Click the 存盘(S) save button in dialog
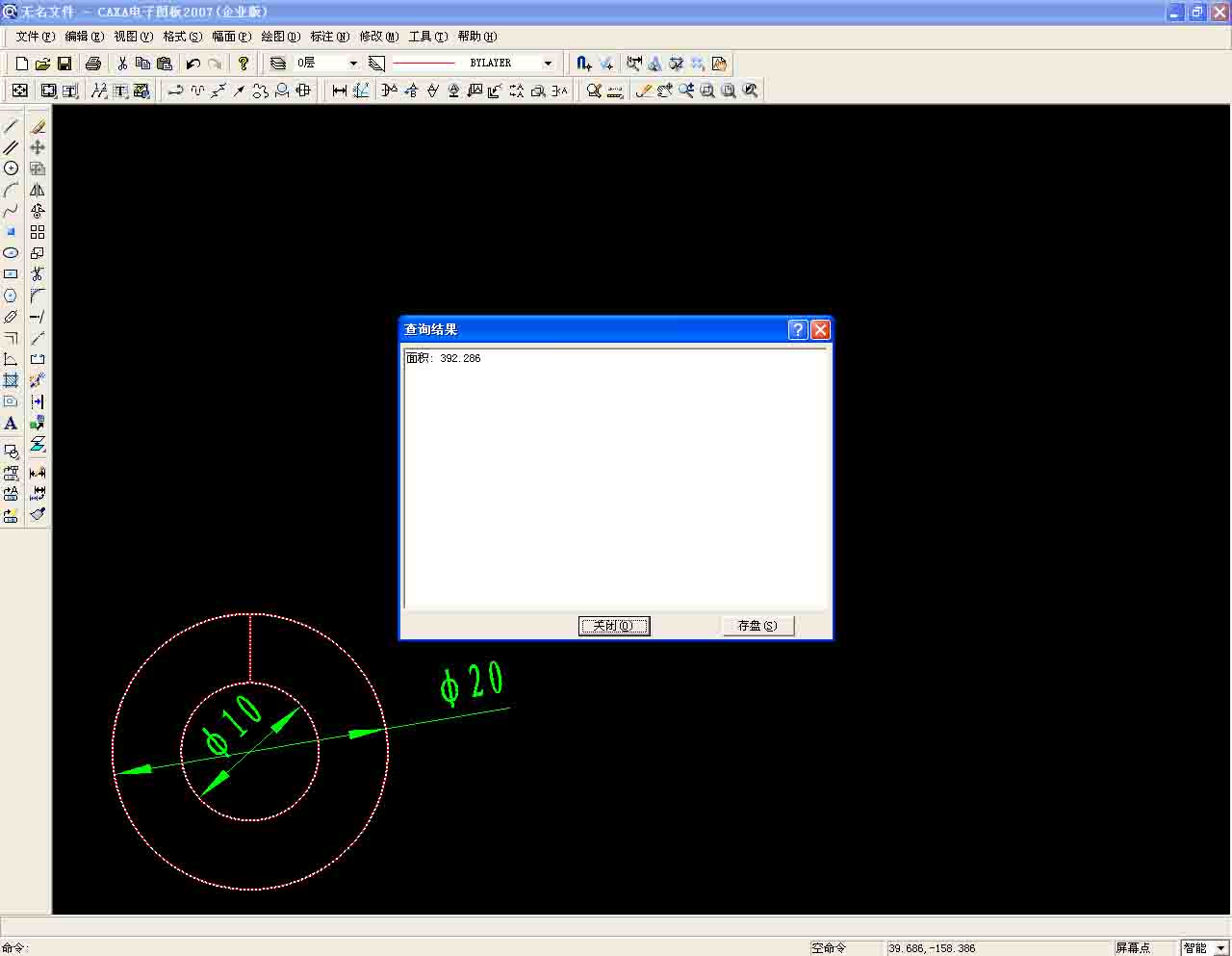1232x956 pixels. coord(757,626)
